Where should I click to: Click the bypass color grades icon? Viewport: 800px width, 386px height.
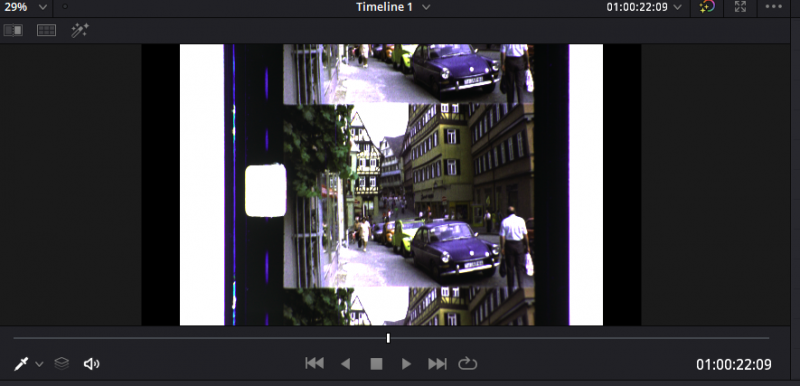coord(707,7)
